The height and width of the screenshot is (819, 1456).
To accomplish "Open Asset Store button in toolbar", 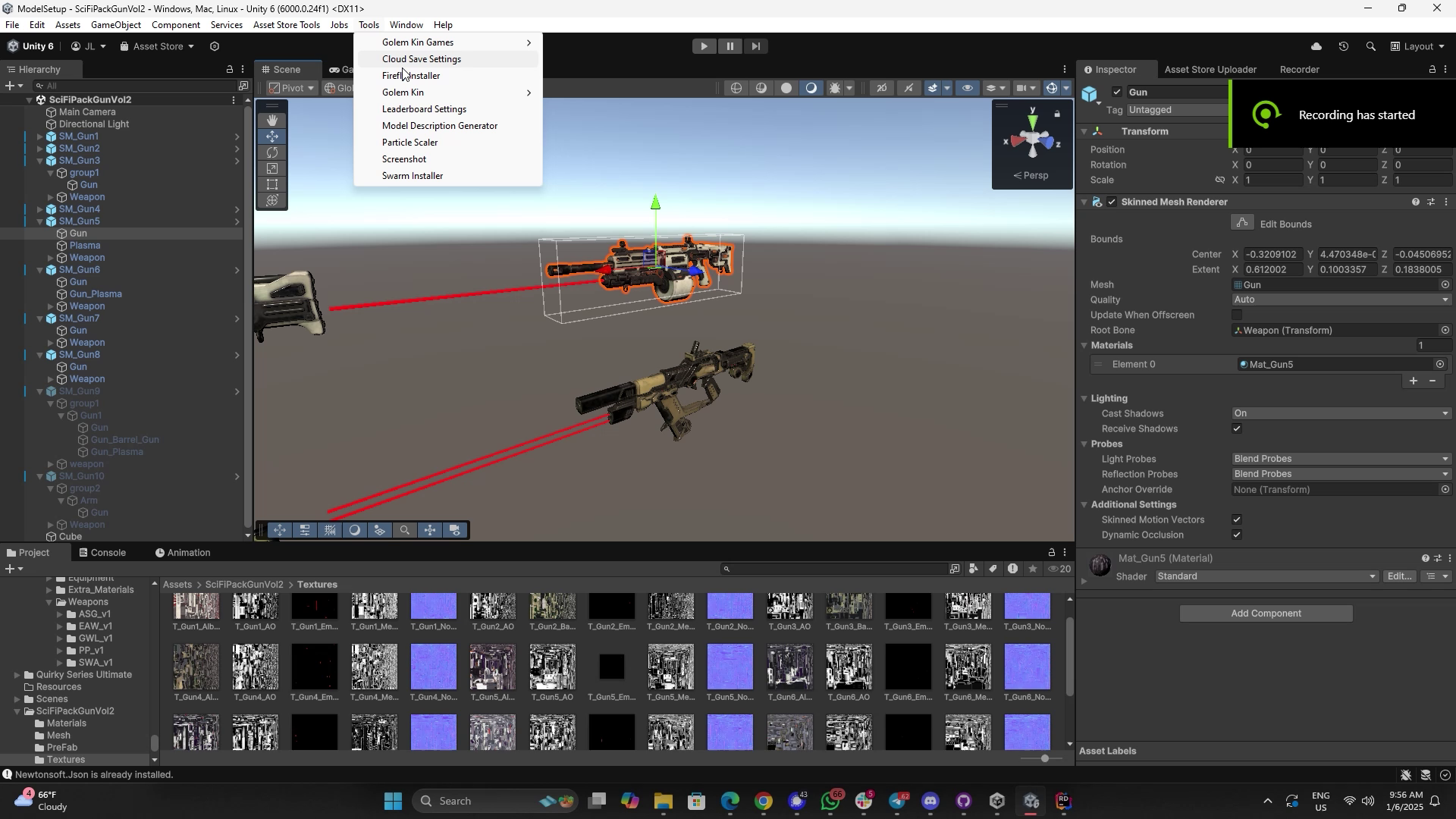I will [156, 46].
